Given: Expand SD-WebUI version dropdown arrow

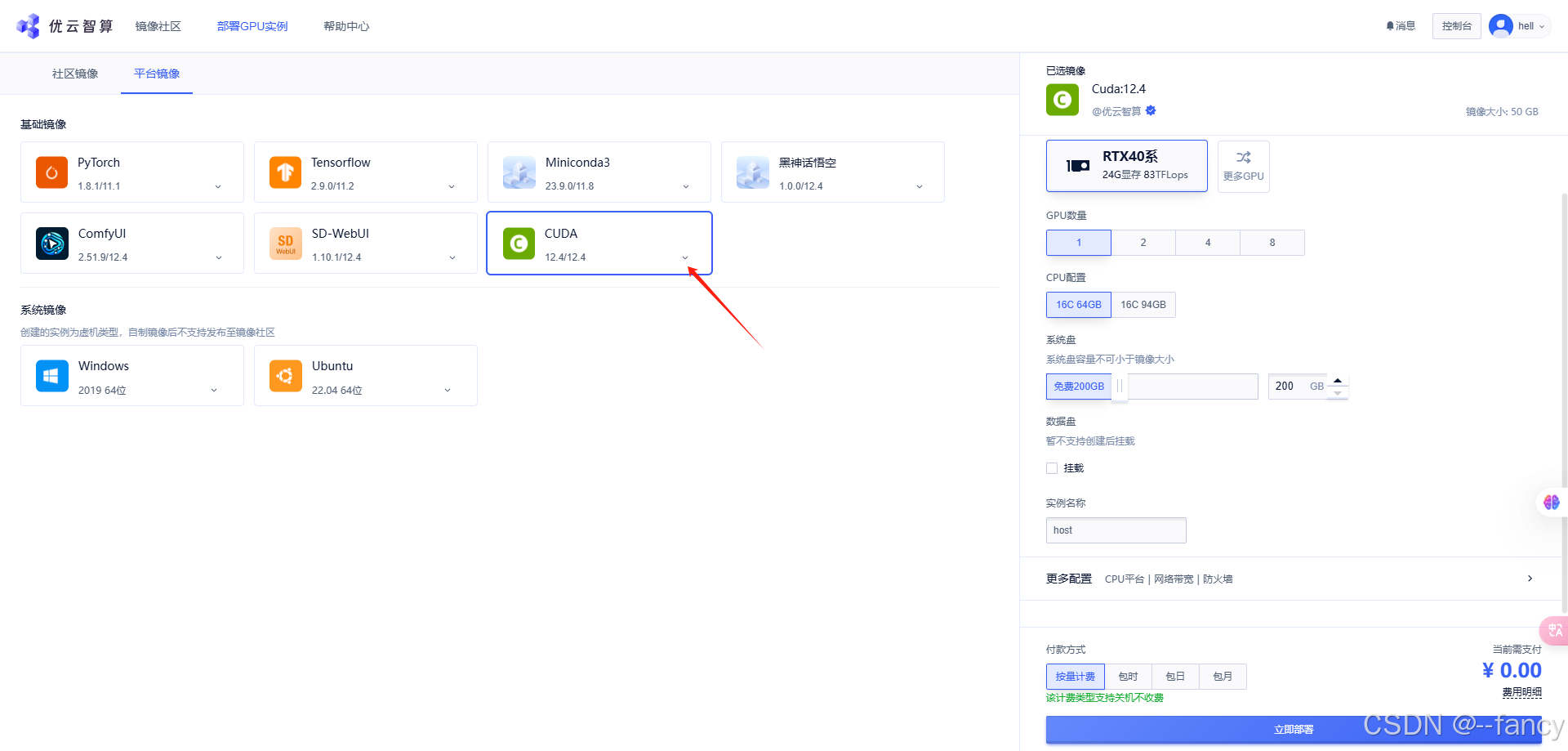Looking at the screenshot, I should (452, 258).
